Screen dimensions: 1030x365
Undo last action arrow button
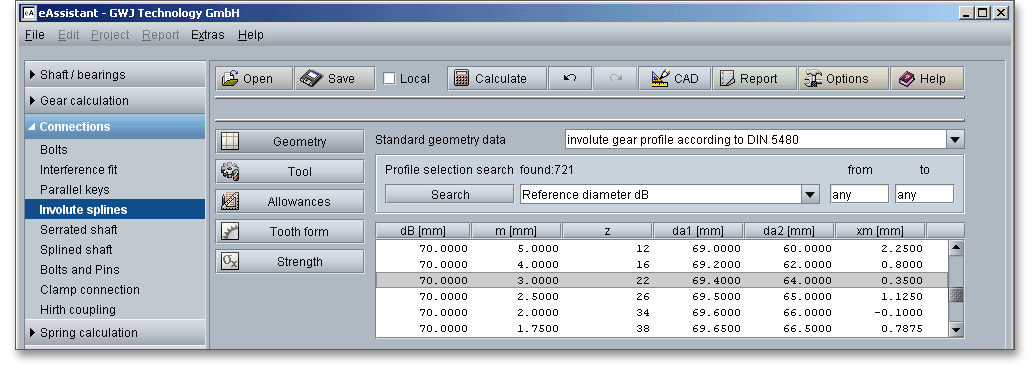tap(570, 79)
